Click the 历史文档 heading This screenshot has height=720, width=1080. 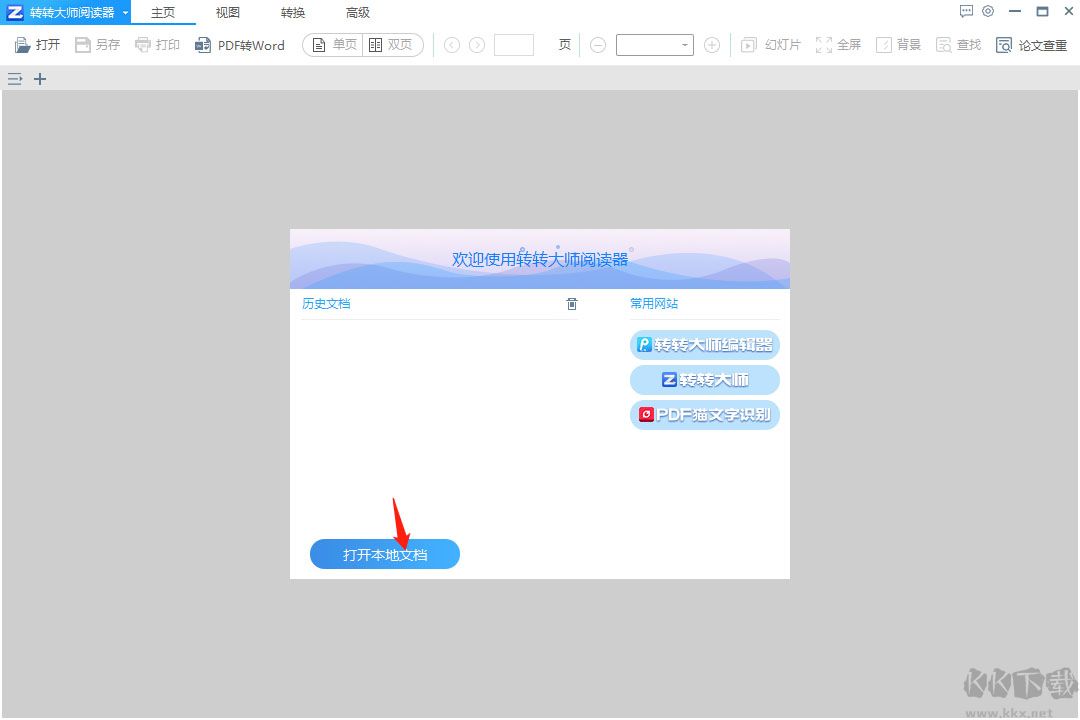[326, 304]
